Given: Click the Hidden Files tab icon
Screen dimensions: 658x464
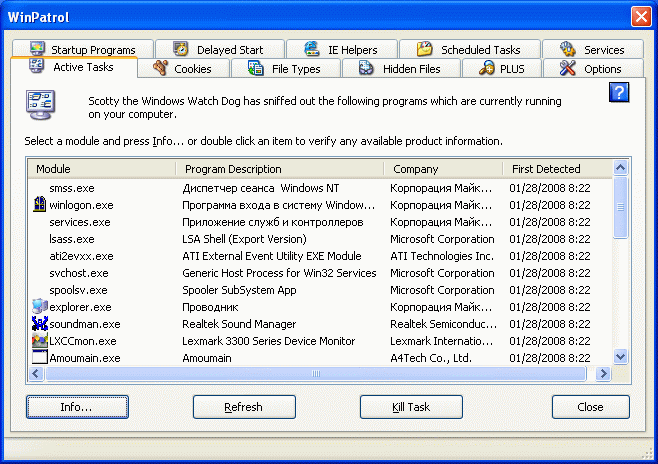Looking at the screenshot, I should (366, 68).
